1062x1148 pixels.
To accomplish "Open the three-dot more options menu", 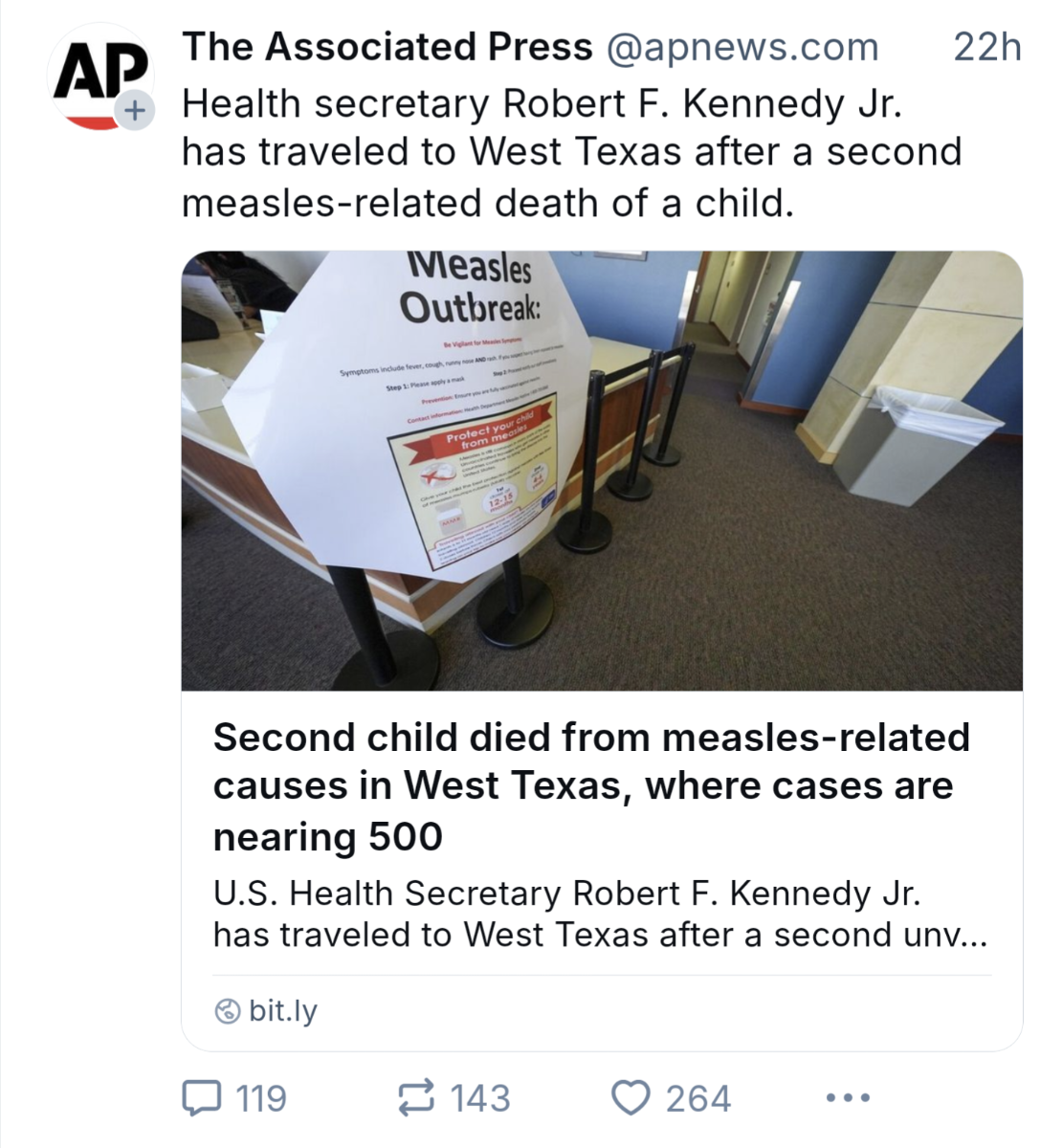I will pyautogui.click(x=848, y=1098).
